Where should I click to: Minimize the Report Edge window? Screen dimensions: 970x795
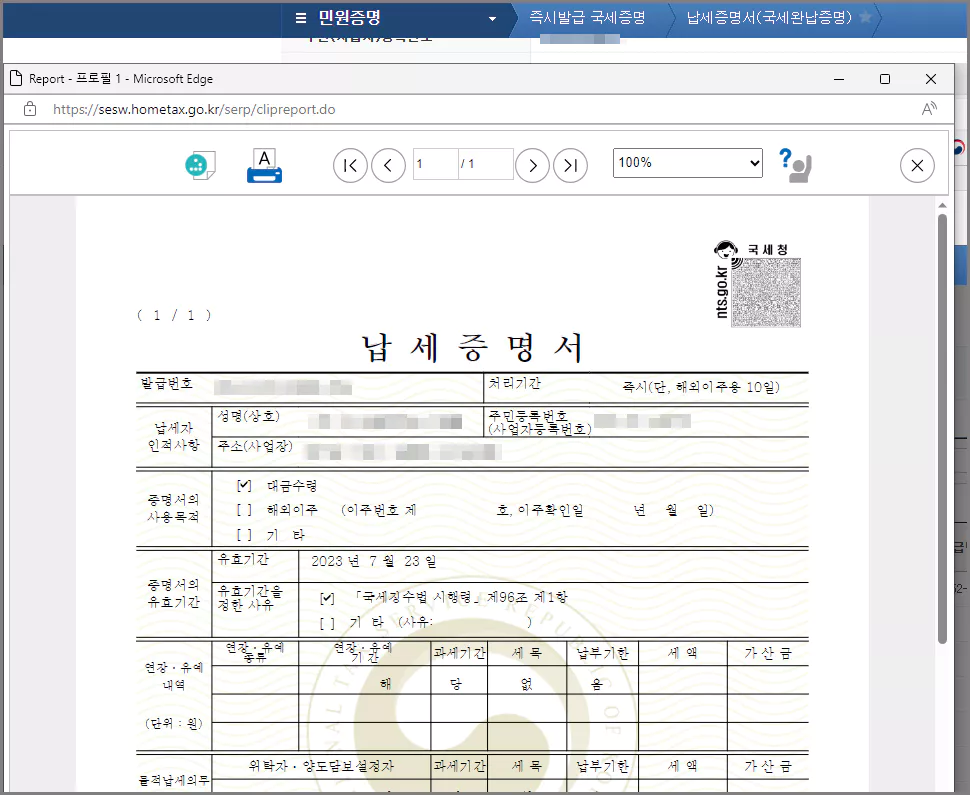pyautogui.click(x=839, y=79)
